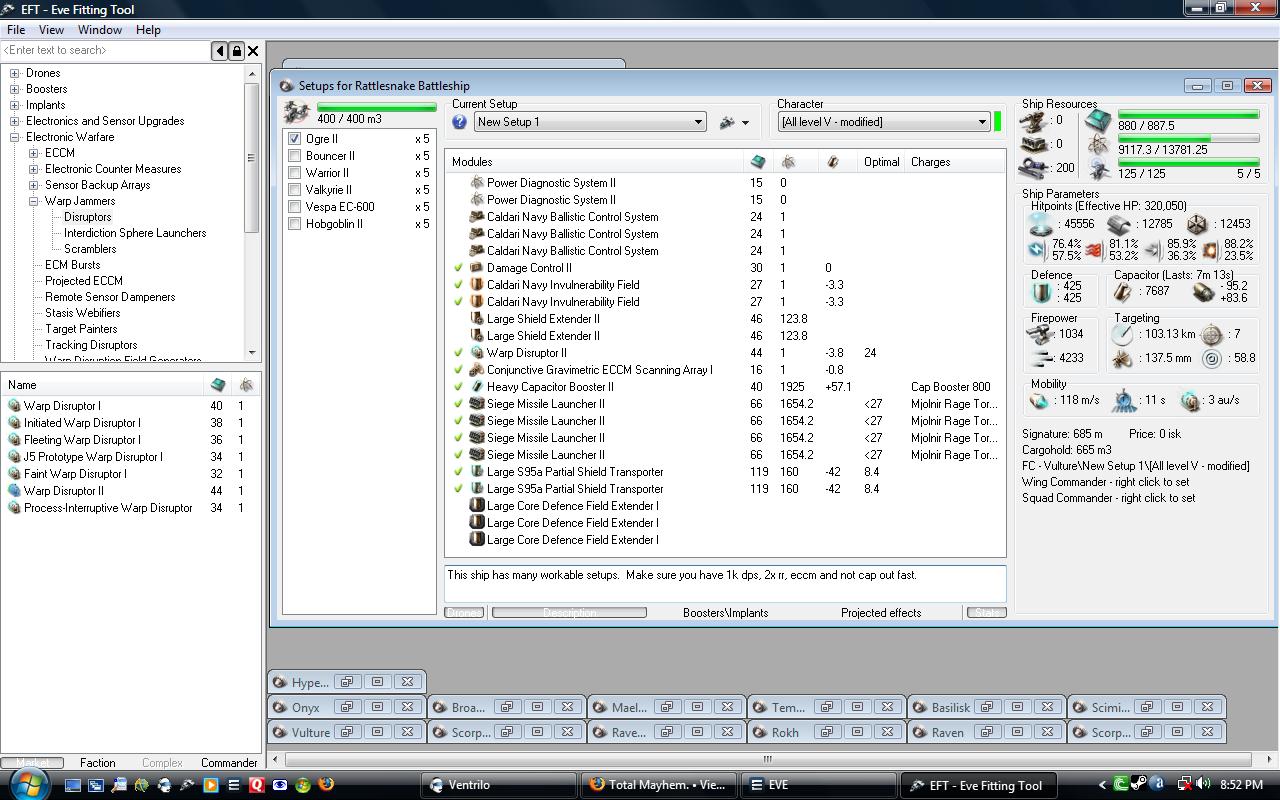1280x800 pixels.
Task: Switch to the Faction tab
Action: point(98,763)
